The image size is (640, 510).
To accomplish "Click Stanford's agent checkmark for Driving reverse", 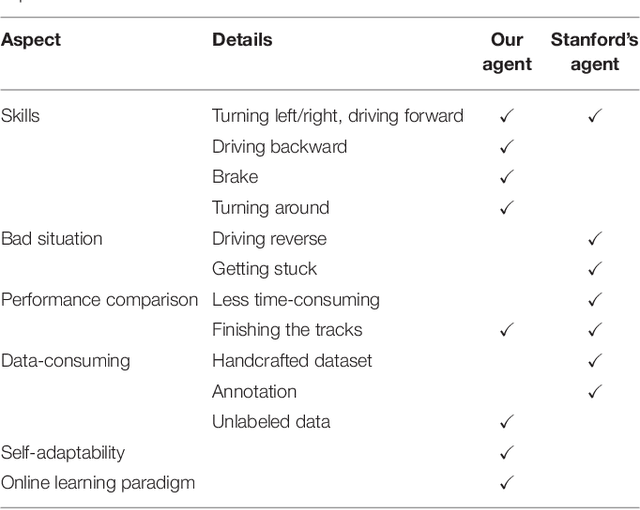I will pos(596,239).
